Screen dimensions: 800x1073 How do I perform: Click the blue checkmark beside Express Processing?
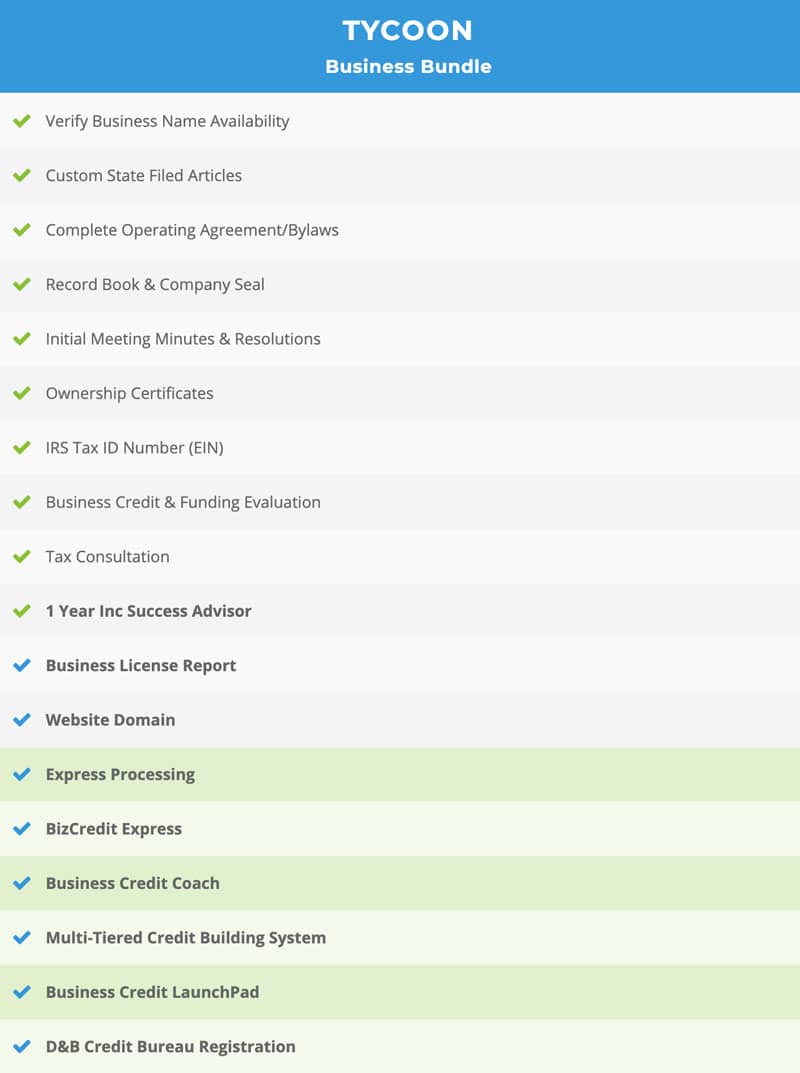(22, 774)
